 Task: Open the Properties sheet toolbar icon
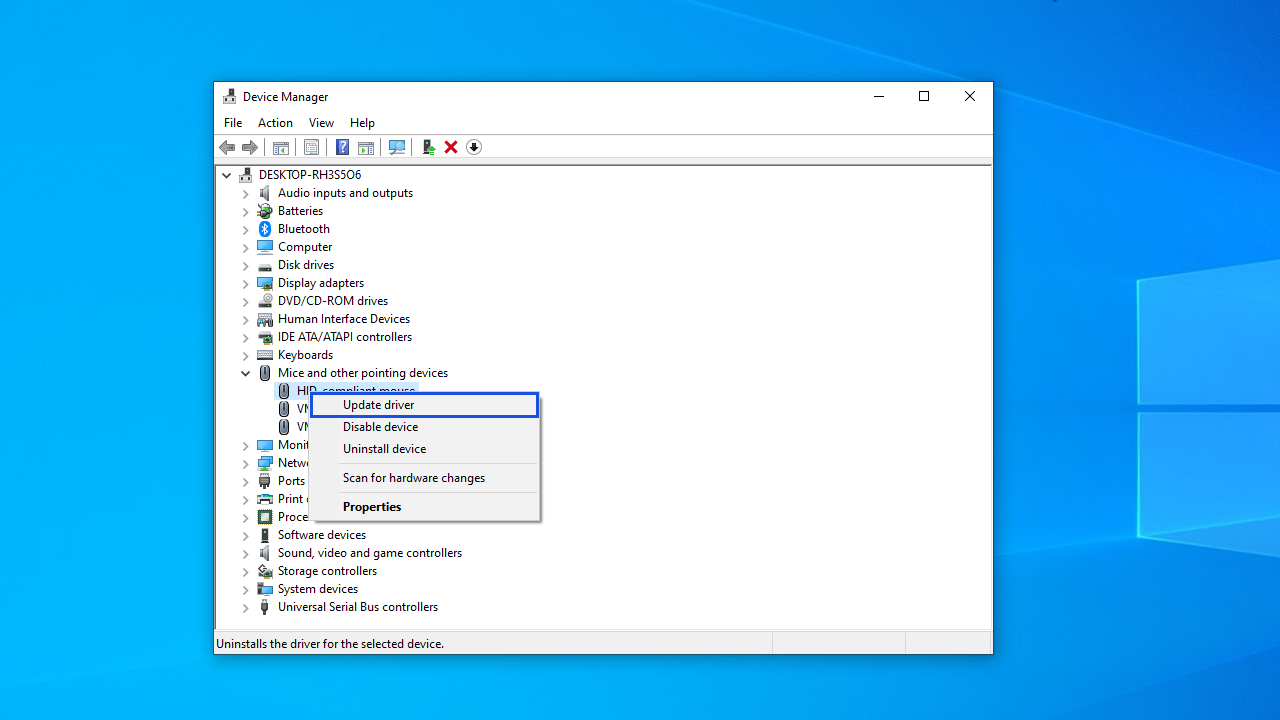click(312, 147)
